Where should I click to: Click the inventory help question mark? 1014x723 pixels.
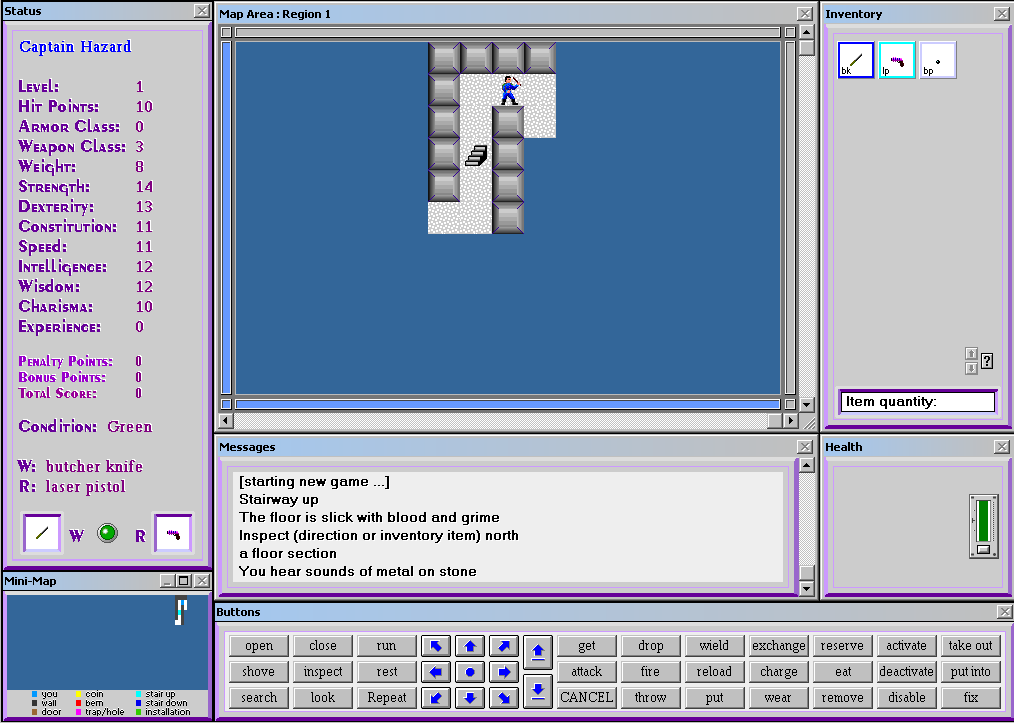[x=987, y=361]
